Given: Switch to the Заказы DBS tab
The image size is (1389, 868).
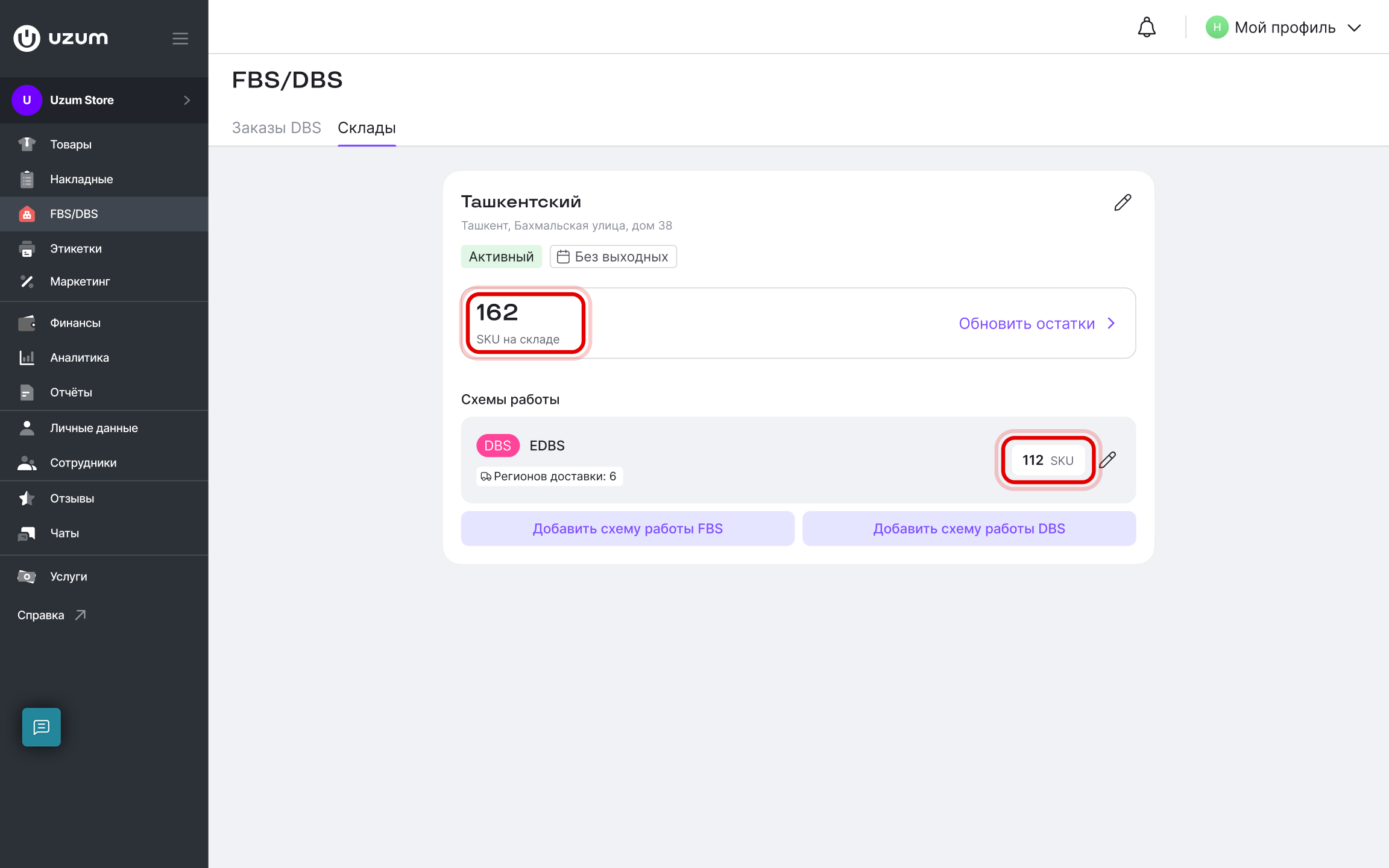Looking at the screenshot, I should [277, 128].
